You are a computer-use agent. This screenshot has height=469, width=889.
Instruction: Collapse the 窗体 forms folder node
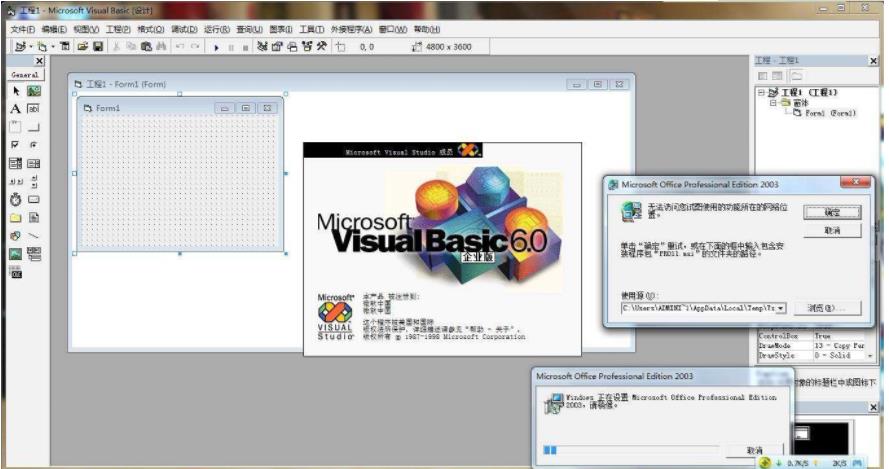(772, 102)
